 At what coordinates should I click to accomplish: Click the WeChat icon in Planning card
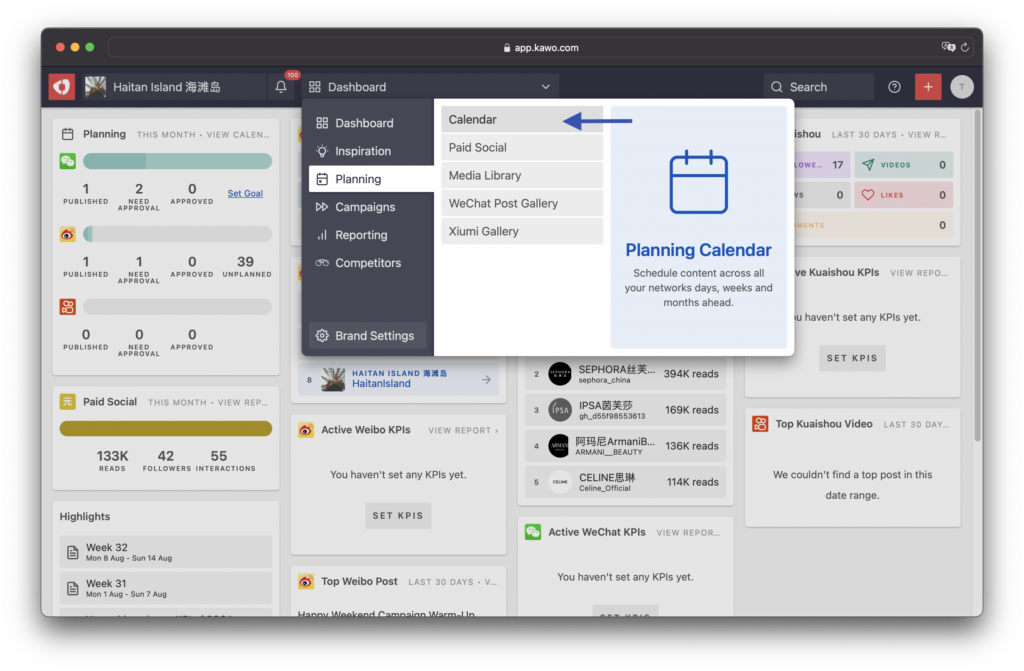tap(68, 161)
